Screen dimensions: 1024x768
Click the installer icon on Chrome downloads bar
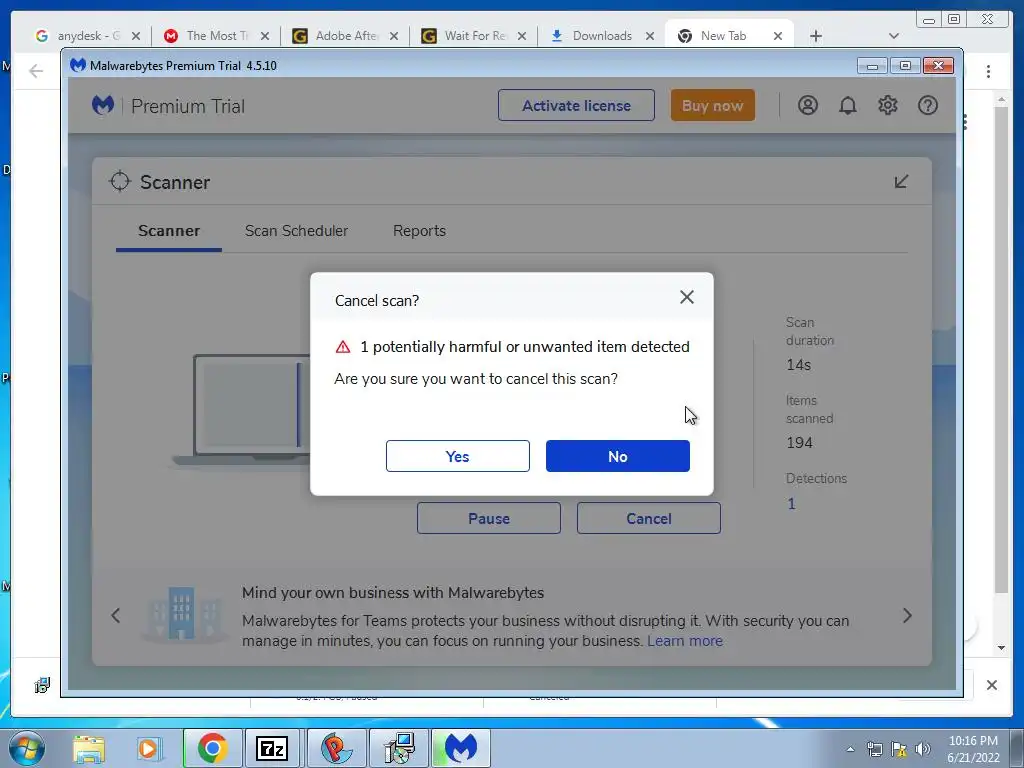coord(42,685)
